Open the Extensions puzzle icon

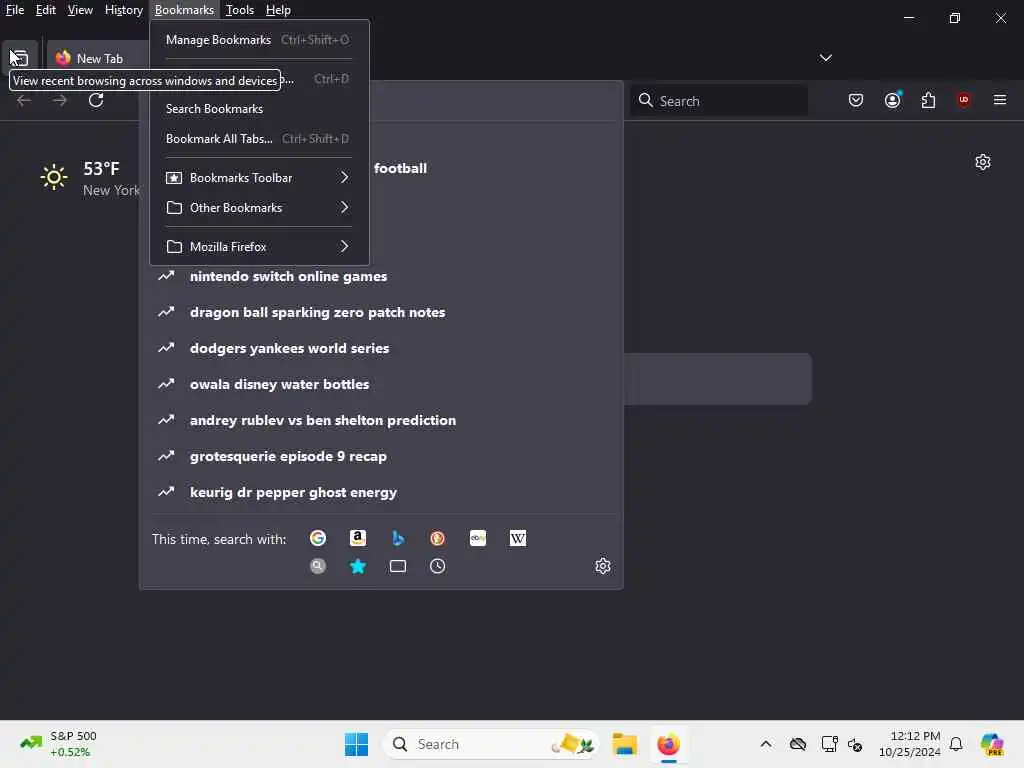[928, 100]
